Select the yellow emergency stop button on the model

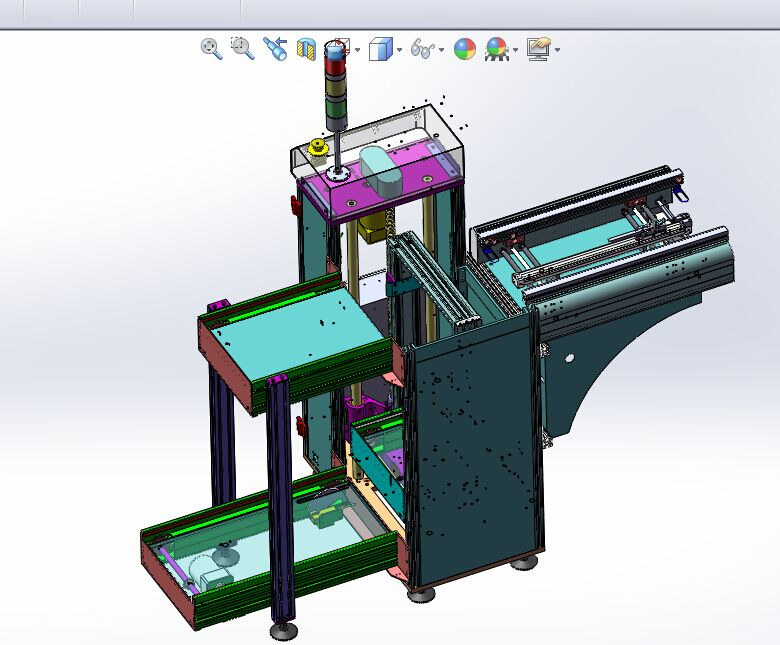[x=317, y=149]
